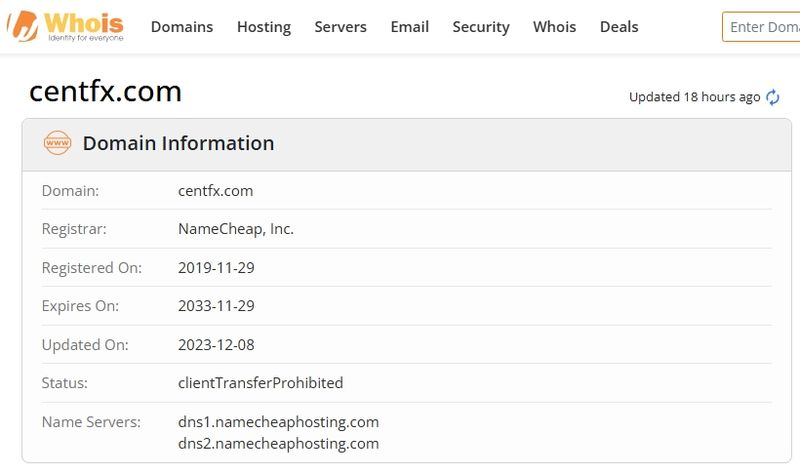Select the clientTransferProhibited status value
800x468 pixels.
(261, 383)
